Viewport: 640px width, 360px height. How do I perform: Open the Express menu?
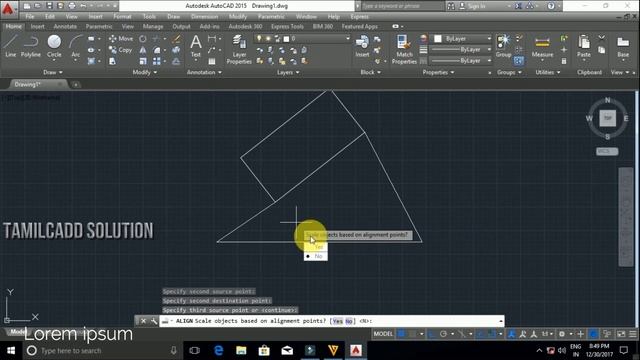(360, 17)
